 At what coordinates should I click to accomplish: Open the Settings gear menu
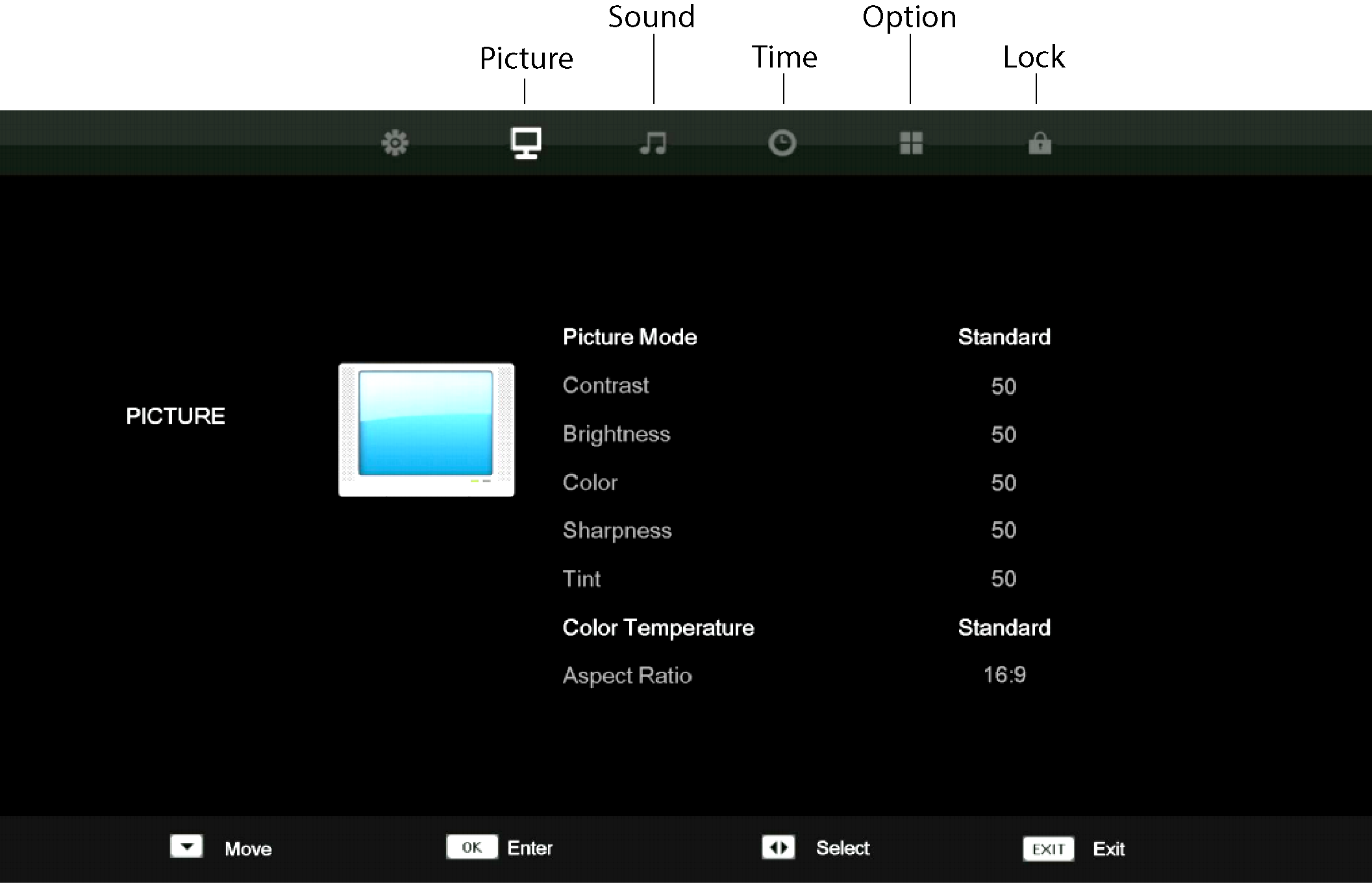click(x=395, y=143)
